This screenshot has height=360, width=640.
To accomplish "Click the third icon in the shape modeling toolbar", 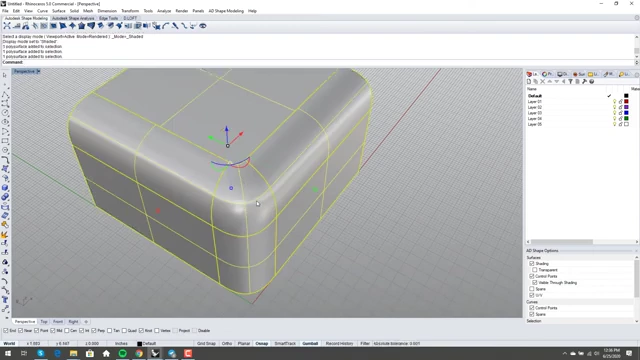I will 26,26.
